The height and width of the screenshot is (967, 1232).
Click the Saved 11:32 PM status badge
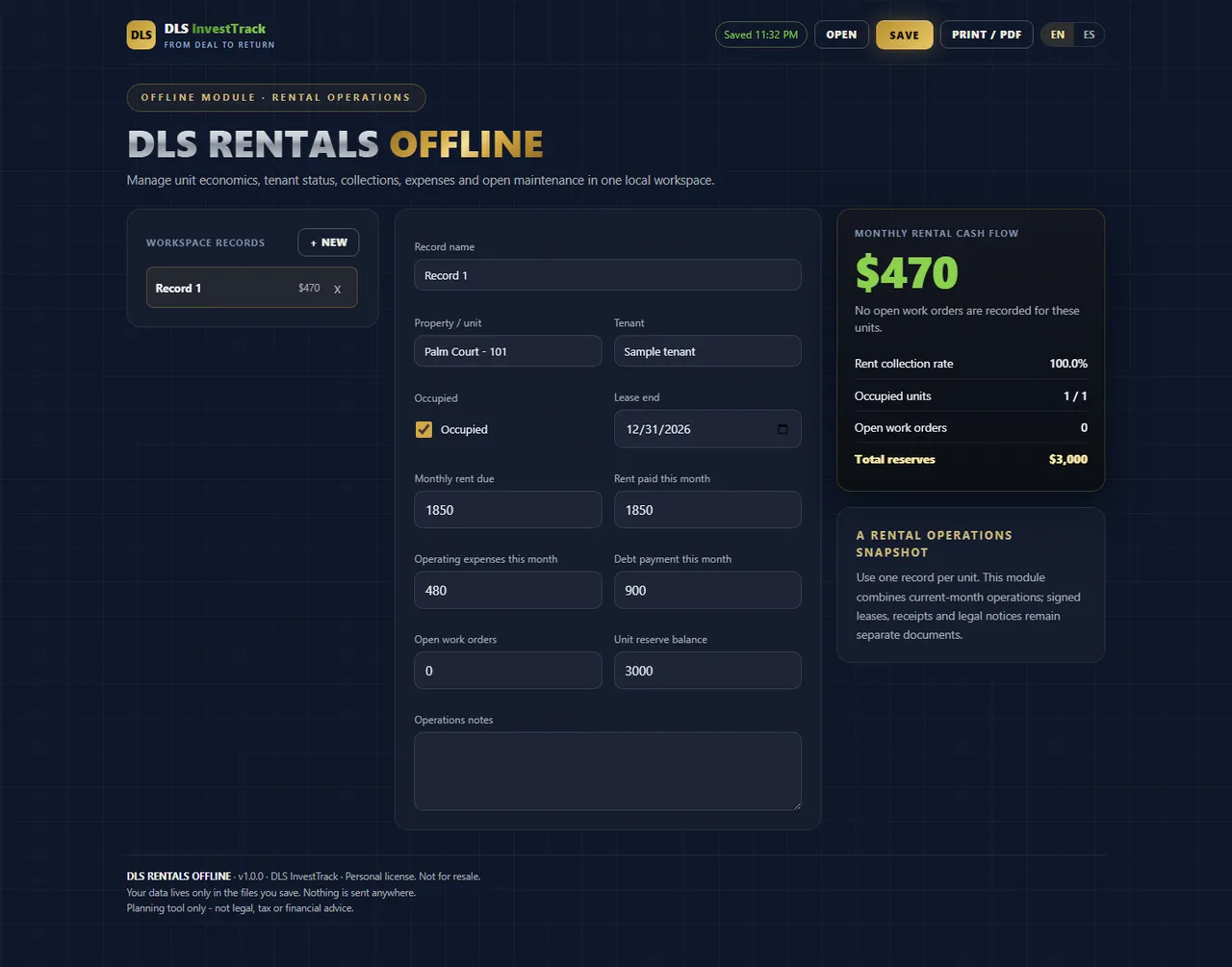tap(760, 35)
